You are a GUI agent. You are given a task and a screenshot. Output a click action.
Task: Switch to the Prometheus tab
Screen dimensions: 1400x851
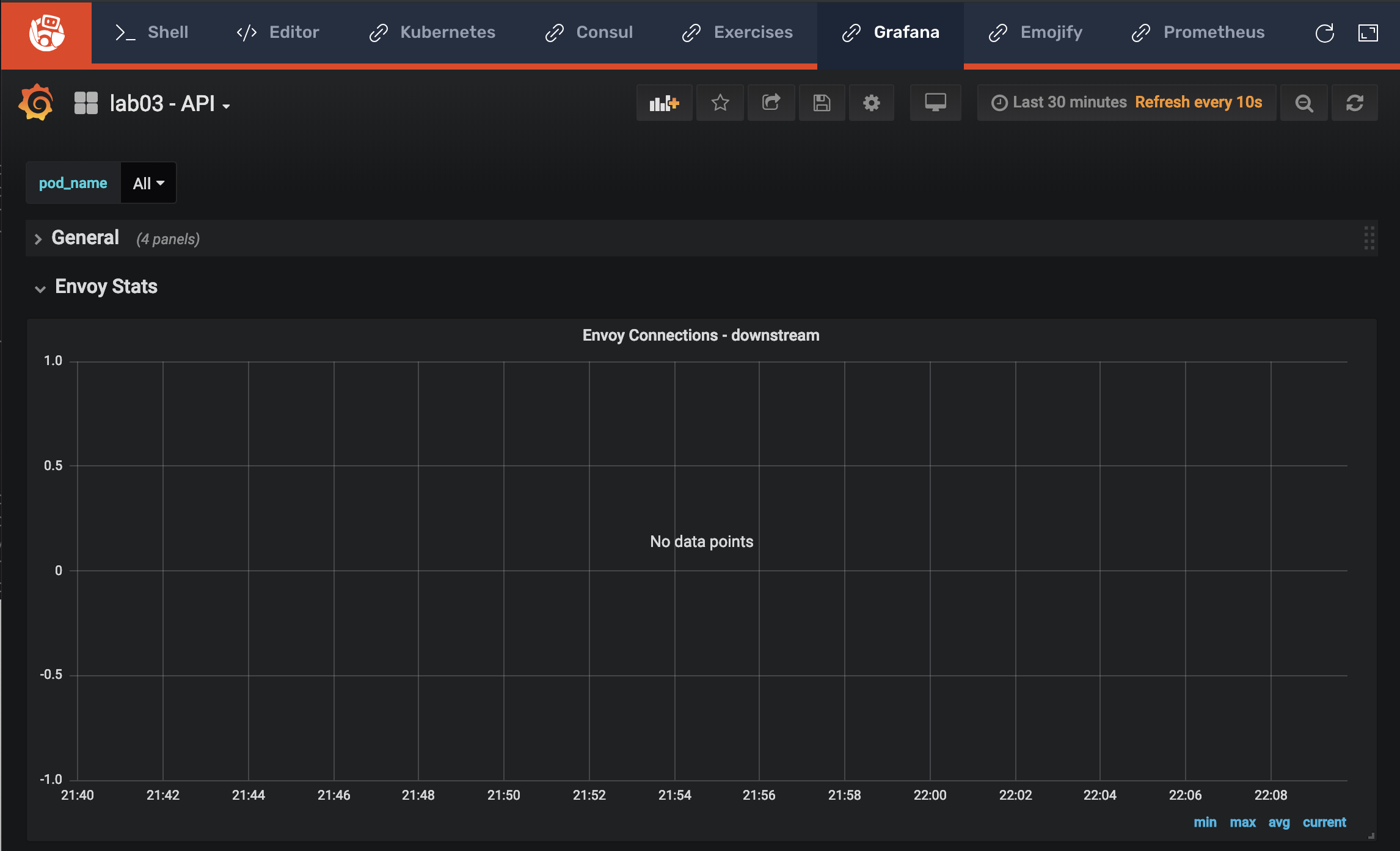[x=1198, y=32]
